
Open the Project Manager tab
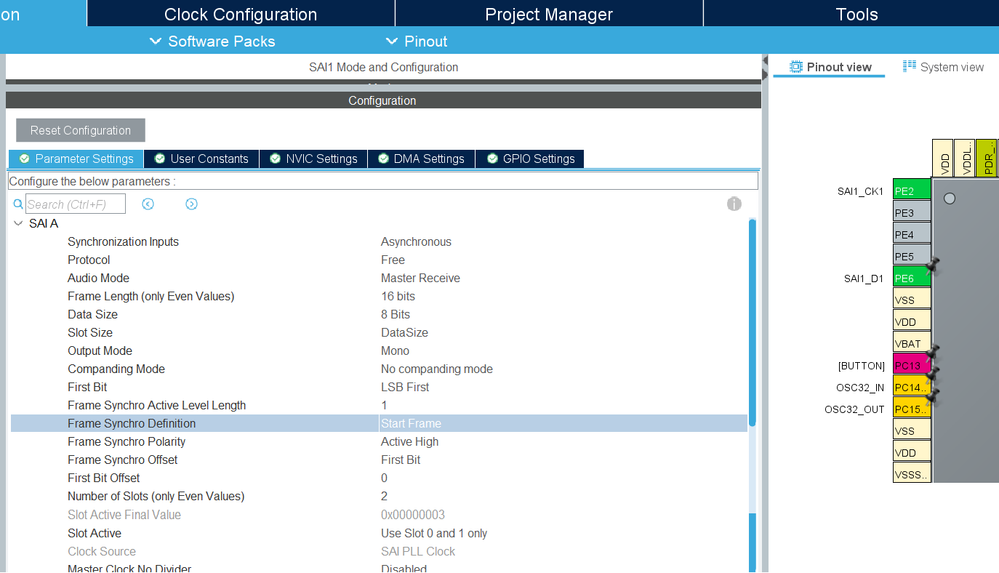(549, 14)
